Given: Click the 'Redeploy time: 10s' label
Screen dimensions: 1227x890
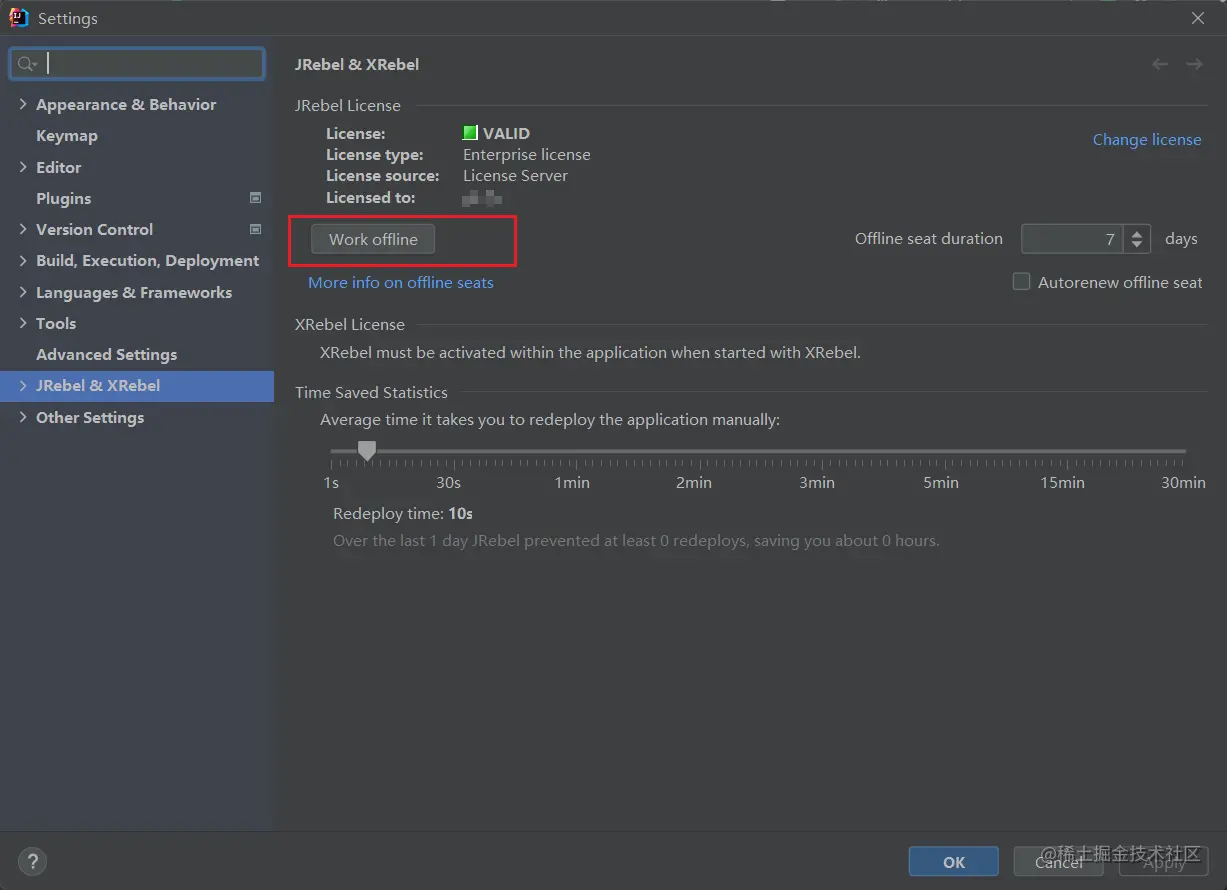Looking at the screenshot, I should [x=403, y=513].
